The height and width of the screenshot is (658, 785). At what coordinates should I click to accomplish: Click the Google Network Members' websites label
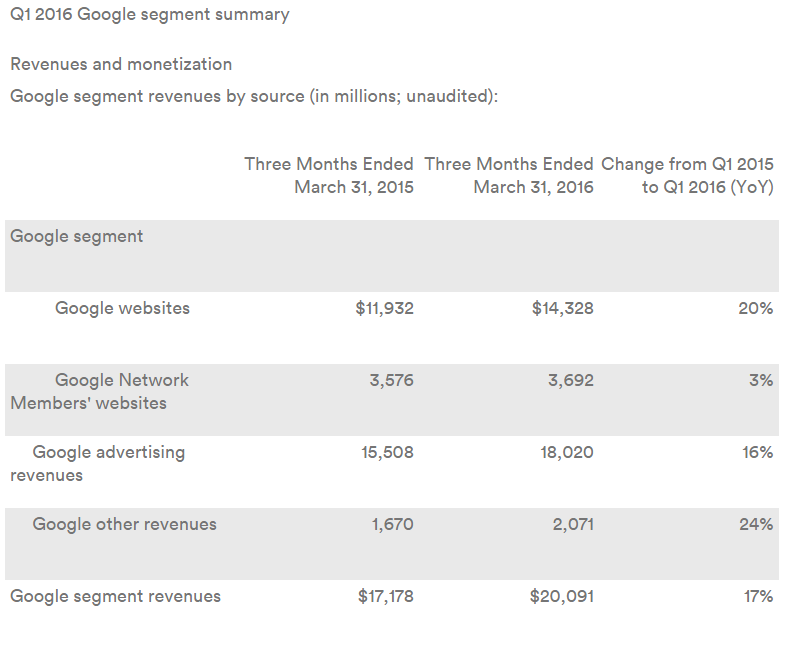point(100,392)
